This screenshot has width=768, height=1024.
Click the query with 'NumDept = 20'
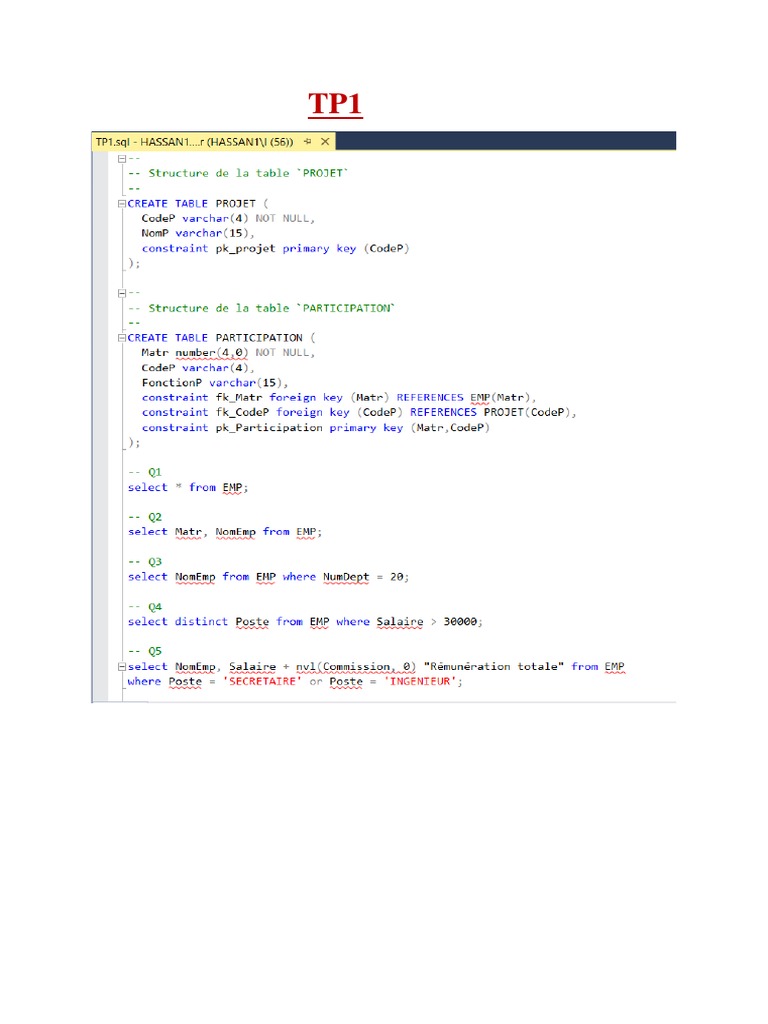[x=269, y=577]
